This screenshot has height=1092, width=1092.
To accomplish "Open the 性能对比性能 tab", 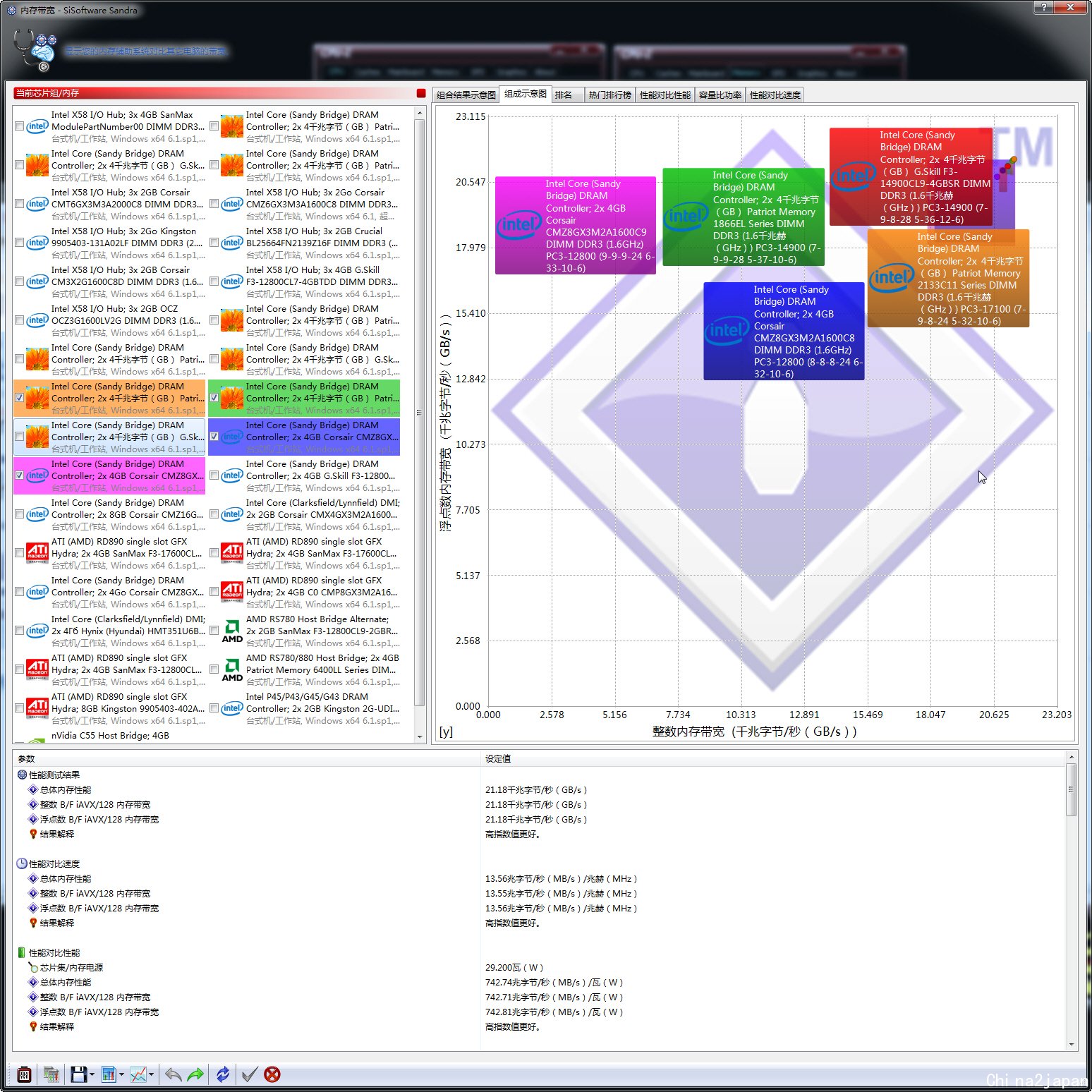I will [665, 95].
